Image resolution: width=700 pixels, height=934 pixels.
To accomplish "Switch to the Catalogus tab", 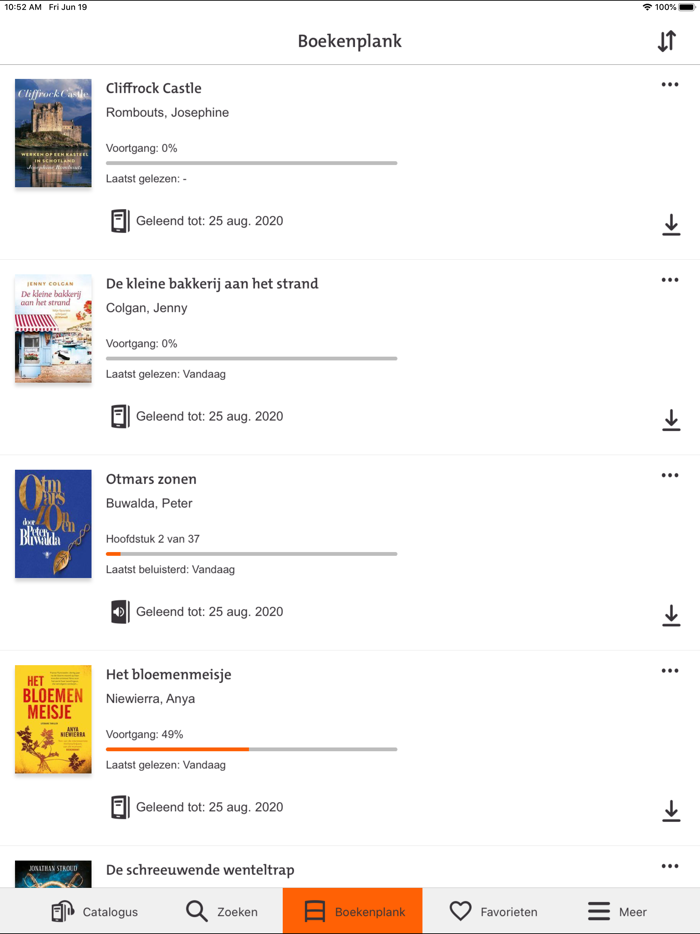I will tap(95, 911).
